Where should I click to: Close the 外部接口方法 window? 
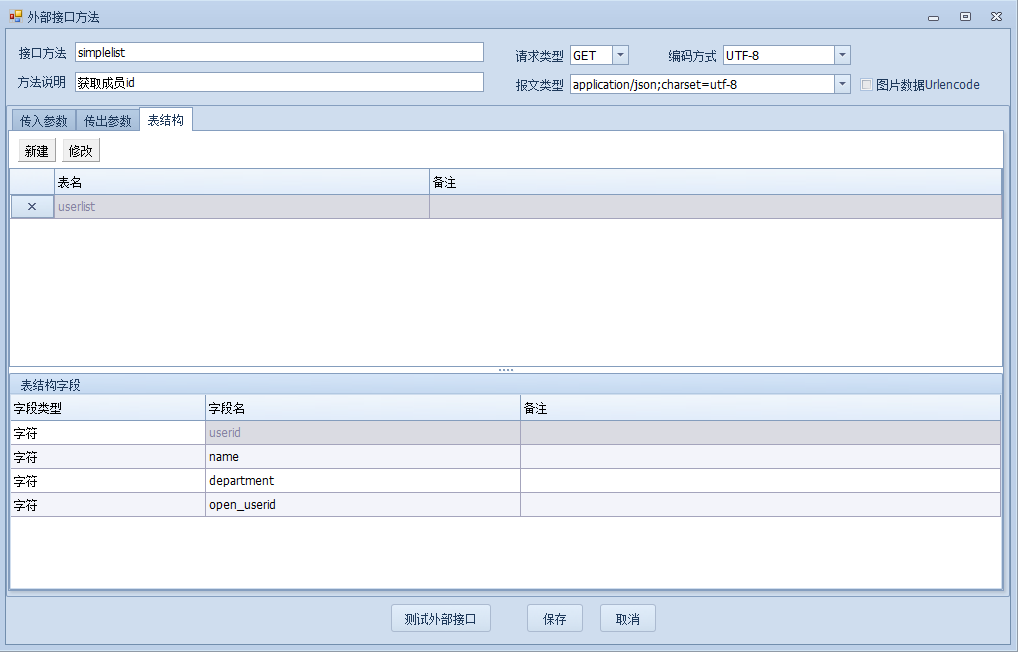click(997, 17)
